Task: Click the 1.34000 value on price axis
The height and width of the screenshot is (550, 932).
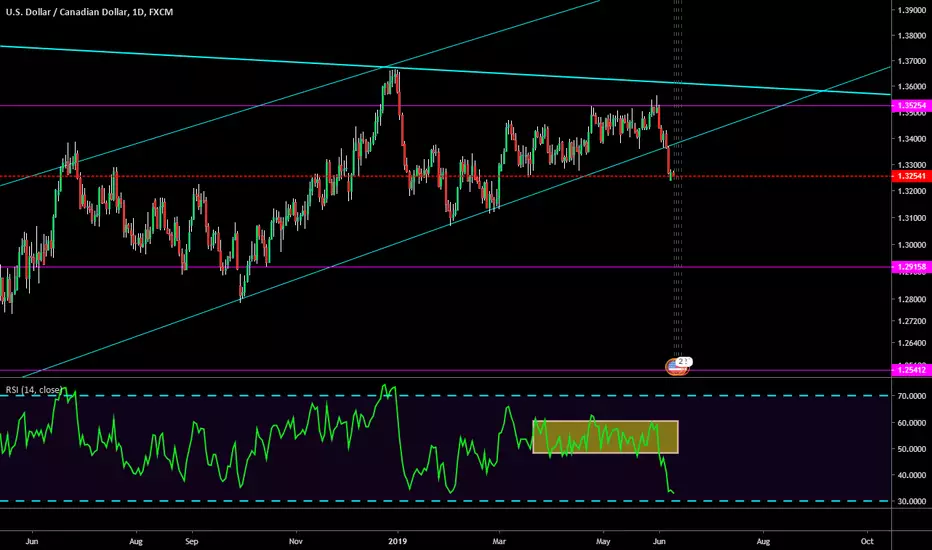Action: (x=912, y=139)
